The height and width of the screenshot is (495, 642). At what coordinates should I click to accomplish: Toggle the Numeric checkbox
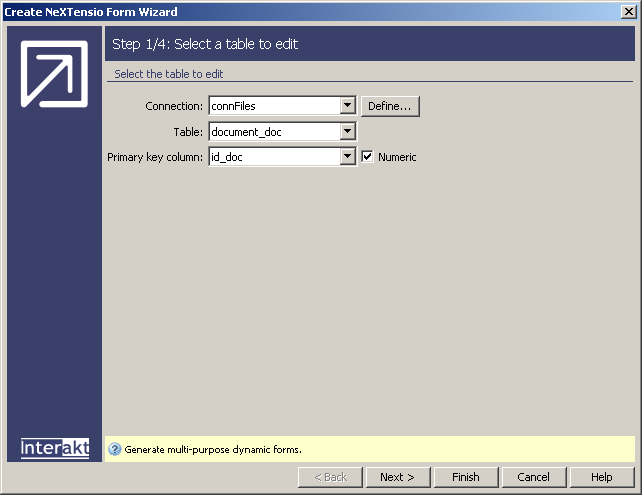pos(367,157)
